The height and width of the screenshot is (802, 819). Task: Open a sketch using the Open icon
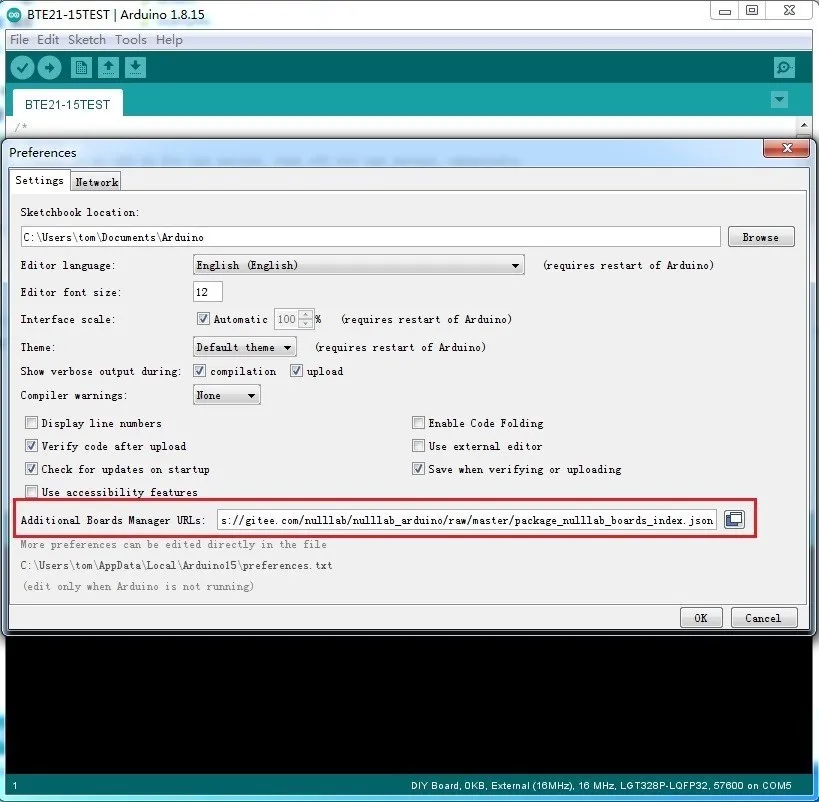click(108, 68)
